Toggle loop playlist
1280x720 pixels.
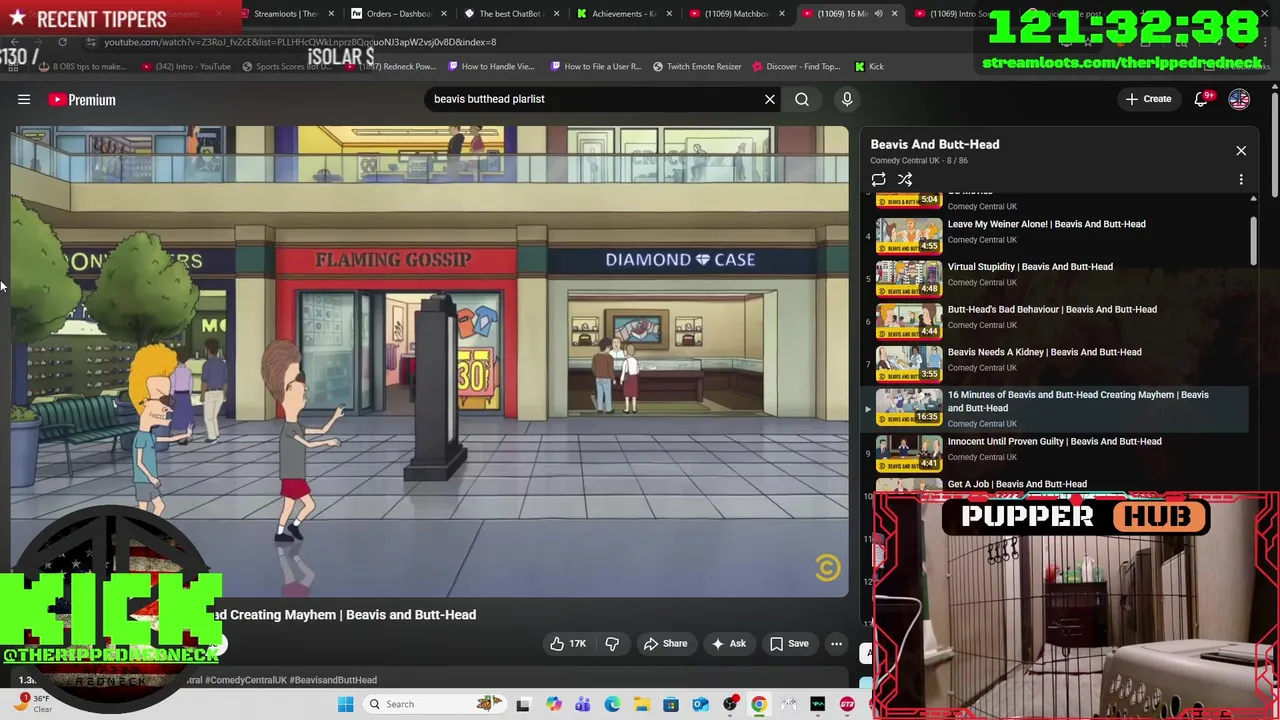click(878, 180)
